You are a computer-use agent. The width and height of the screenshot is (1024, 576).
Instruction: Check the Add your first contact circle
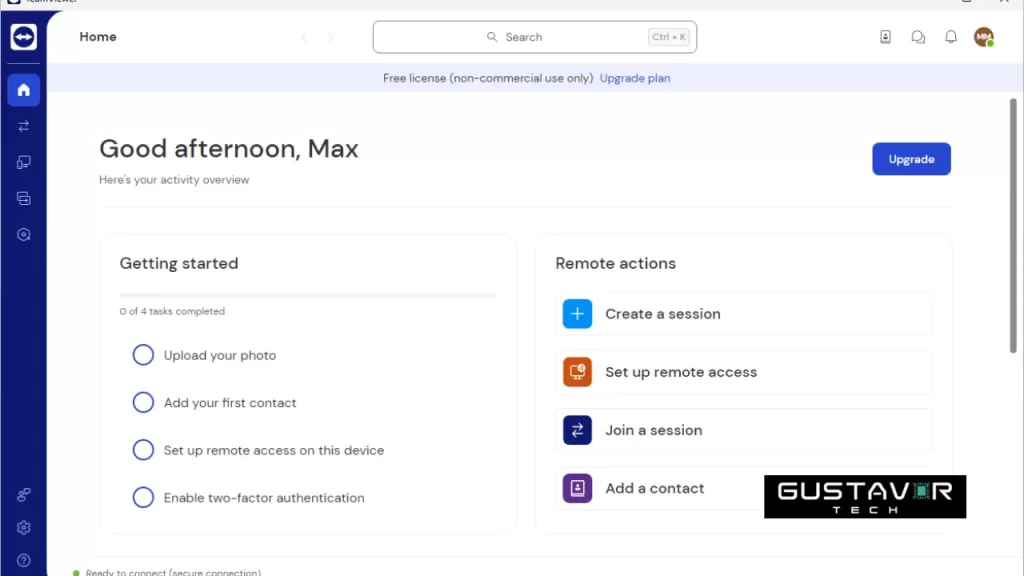pyautogui.click(x=143, y=403)
